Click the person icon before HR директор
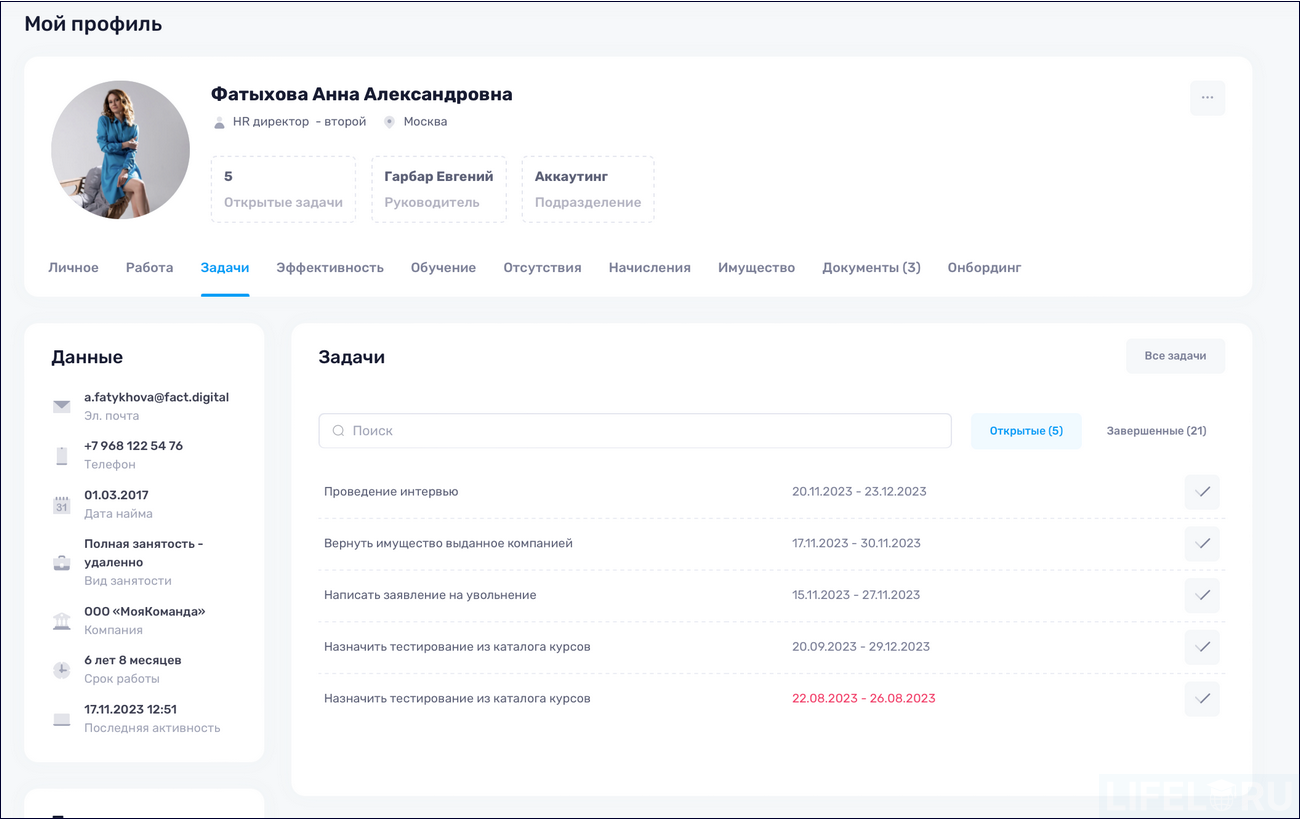This screenshot has height=819, width=1300. coord(218,122)
